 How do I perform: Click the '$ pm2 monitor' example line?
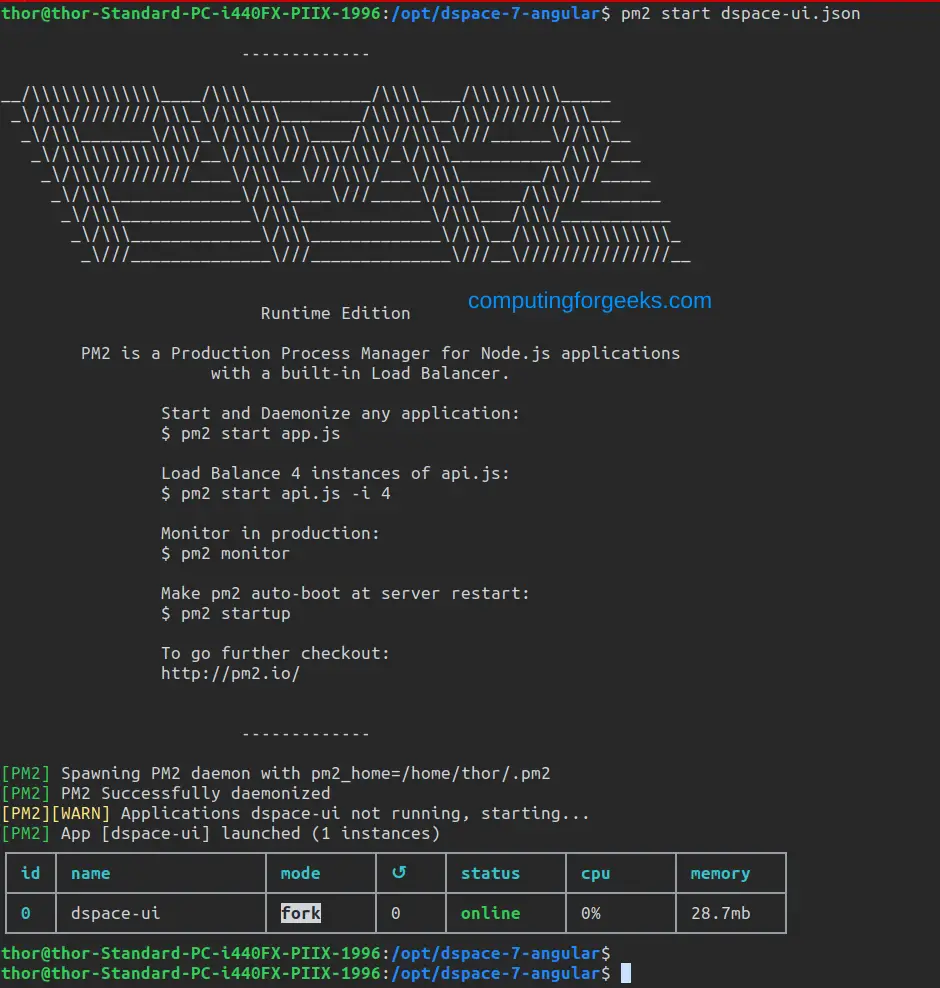[x=225, y=553]
